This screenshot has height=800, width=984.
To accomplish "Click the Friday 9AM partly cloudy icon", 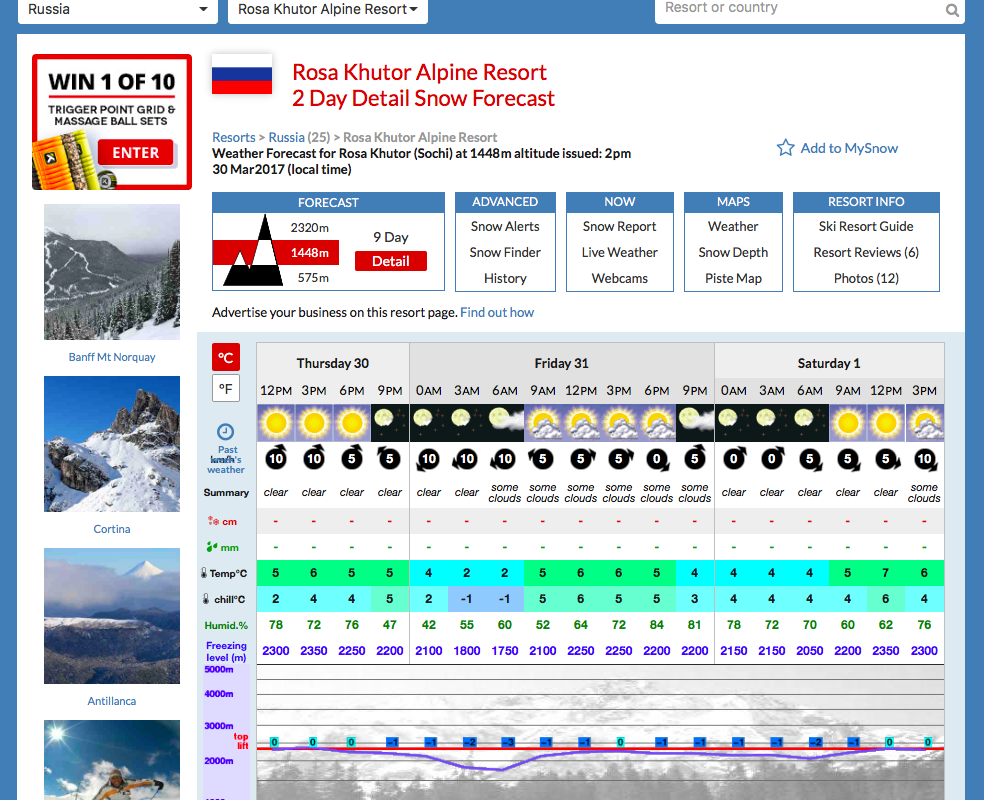I will tap(543, 423).
